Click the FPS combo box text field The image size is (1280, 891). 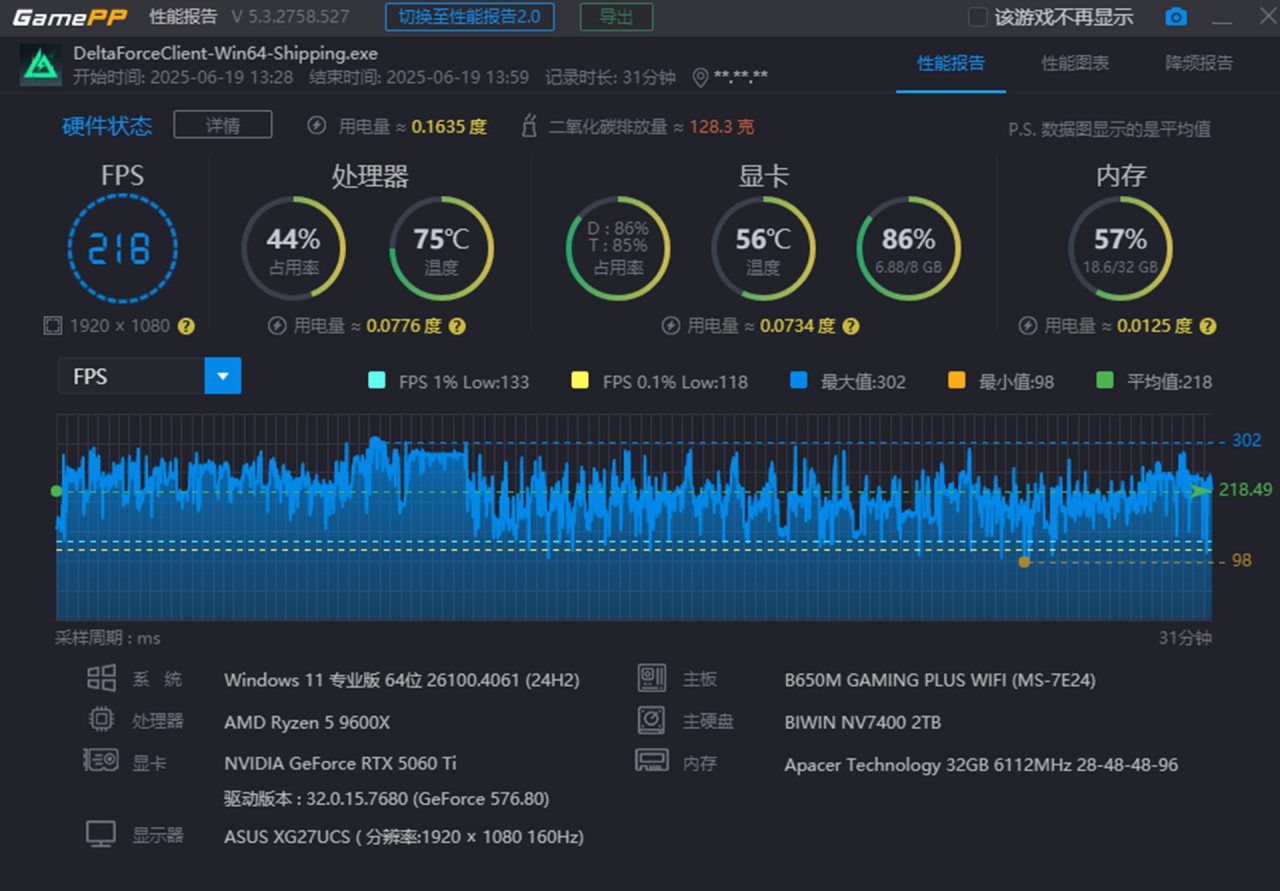point(131,376)
